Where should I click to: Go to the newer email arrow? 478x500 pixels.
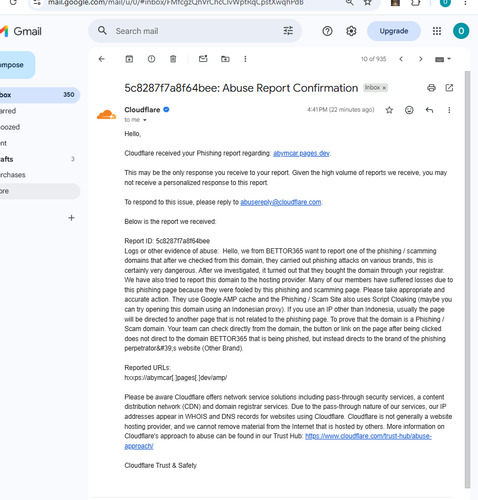401,59
